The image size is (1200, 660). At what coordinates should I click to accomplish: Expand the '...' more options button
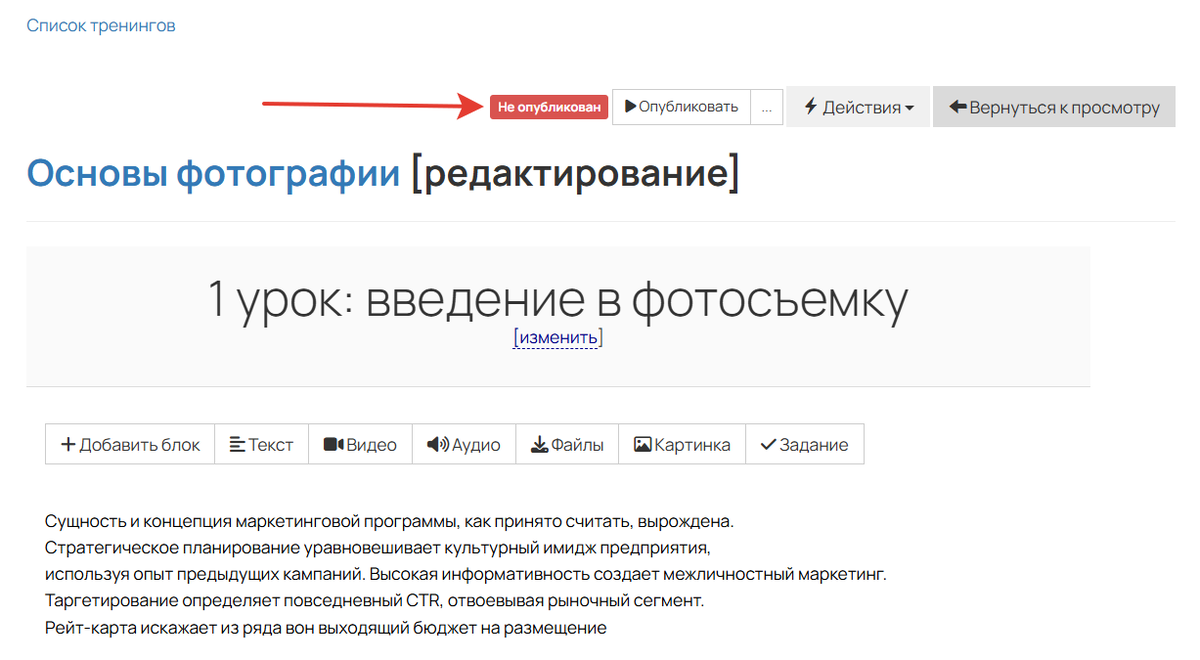[766, 106]
